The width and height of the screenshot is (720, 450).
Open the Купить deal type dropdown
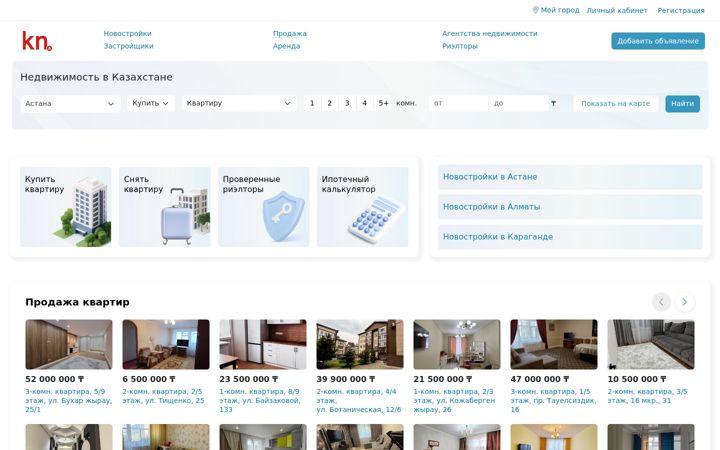click(151, 103)
